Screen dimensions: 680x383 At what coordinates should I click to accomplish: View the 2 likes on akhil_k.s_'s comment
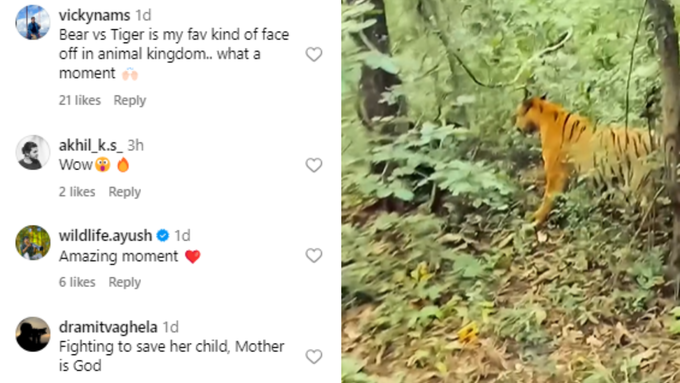click(77, 192)
